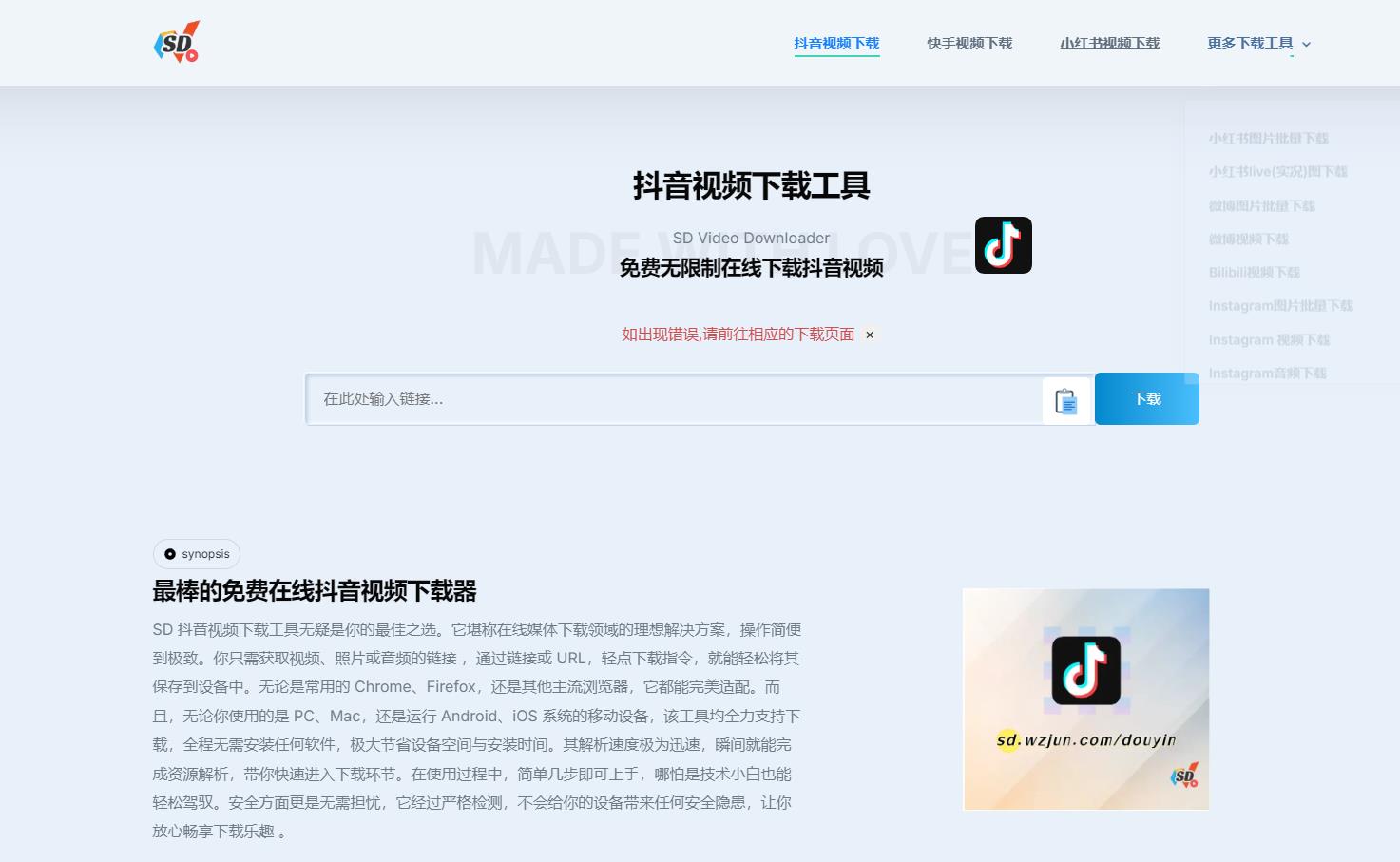The image size is (1400, 862).
Task: Click the TikTok icon inside the promo image
Action: tap(1084, 669)
